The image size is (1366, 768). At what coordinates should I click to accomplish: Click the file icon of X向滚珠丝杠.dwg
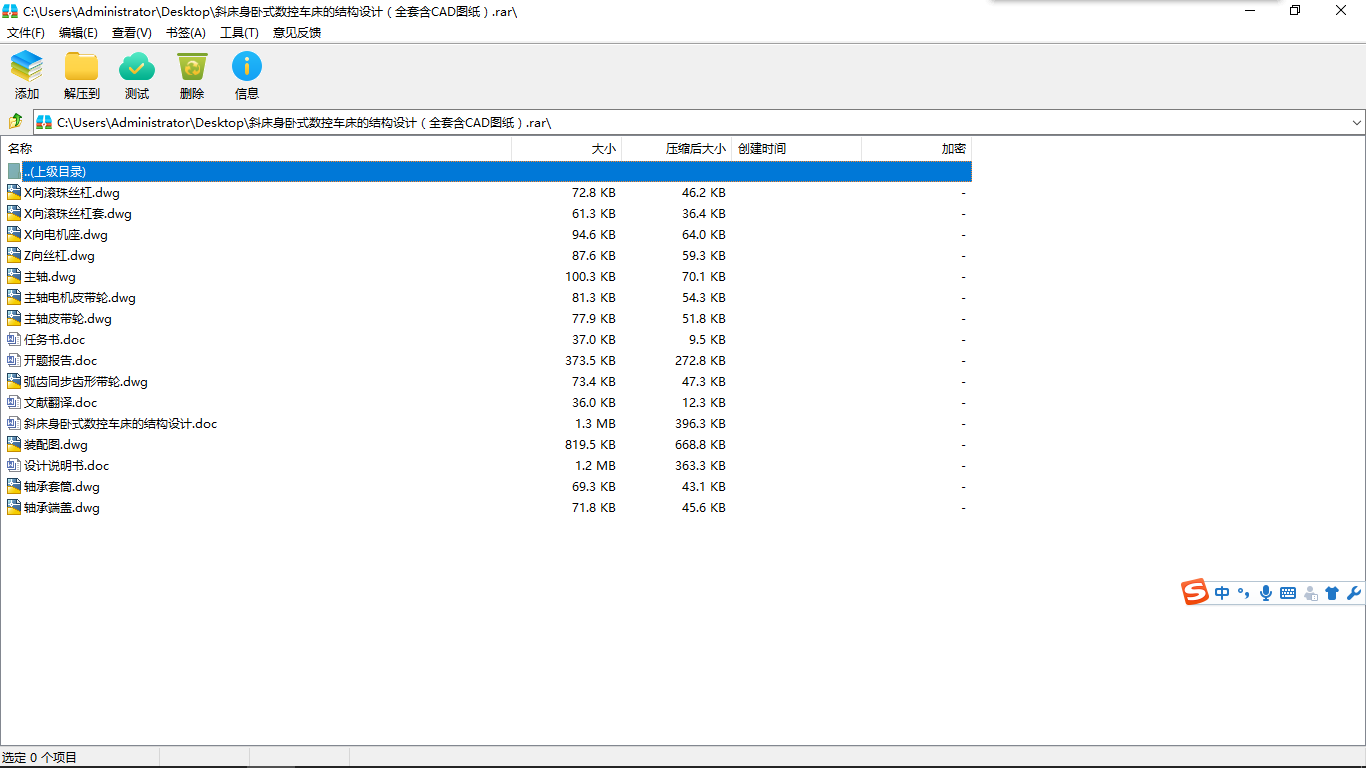tap(14, 192)
